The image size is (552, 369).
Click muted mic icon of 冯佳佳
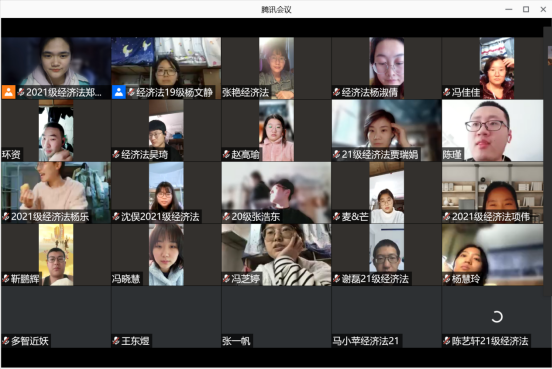447,92
